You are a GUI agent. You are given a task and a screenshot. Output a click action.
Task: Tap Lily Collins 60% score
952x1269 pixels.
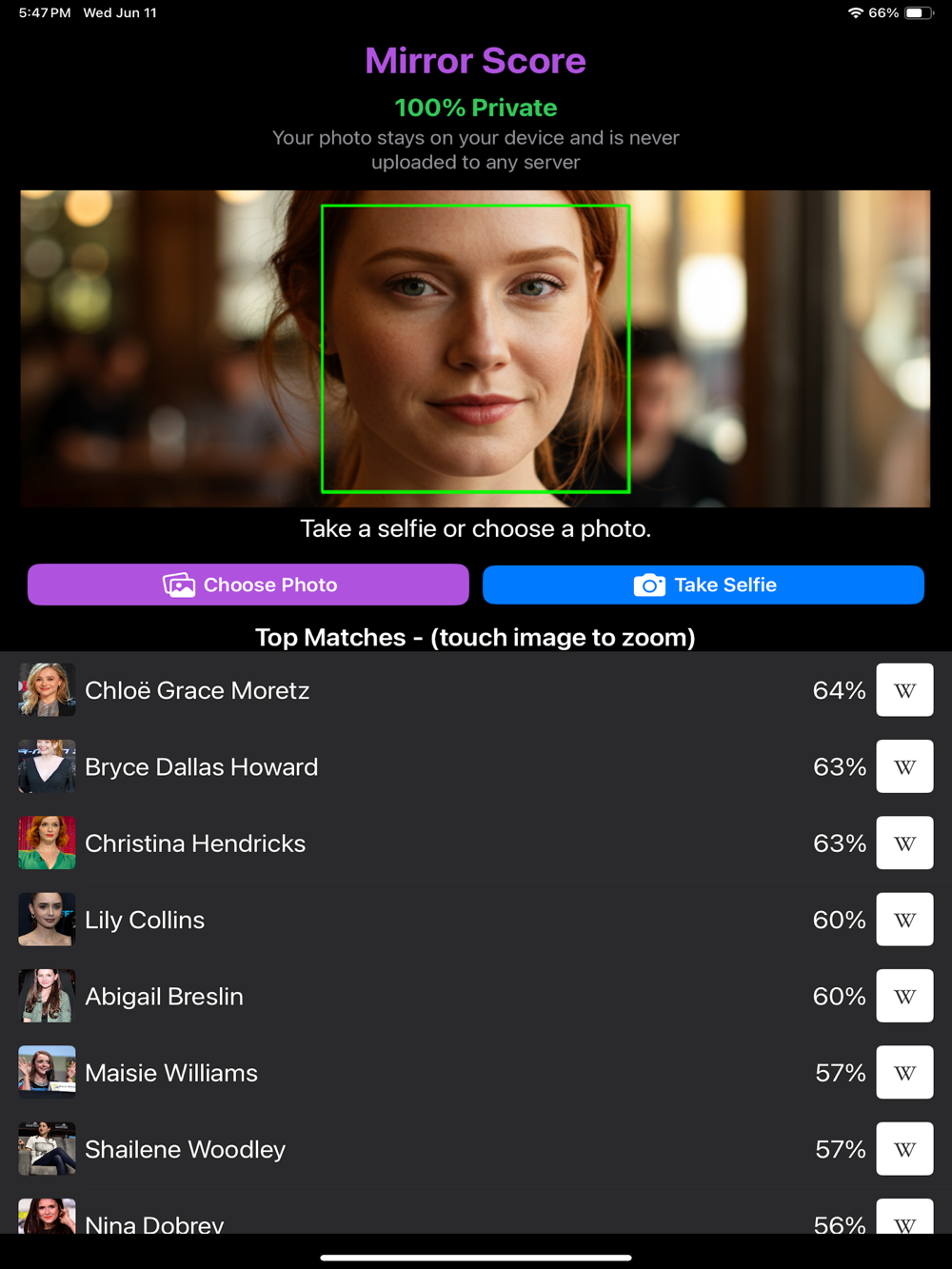tap(839, 920)
